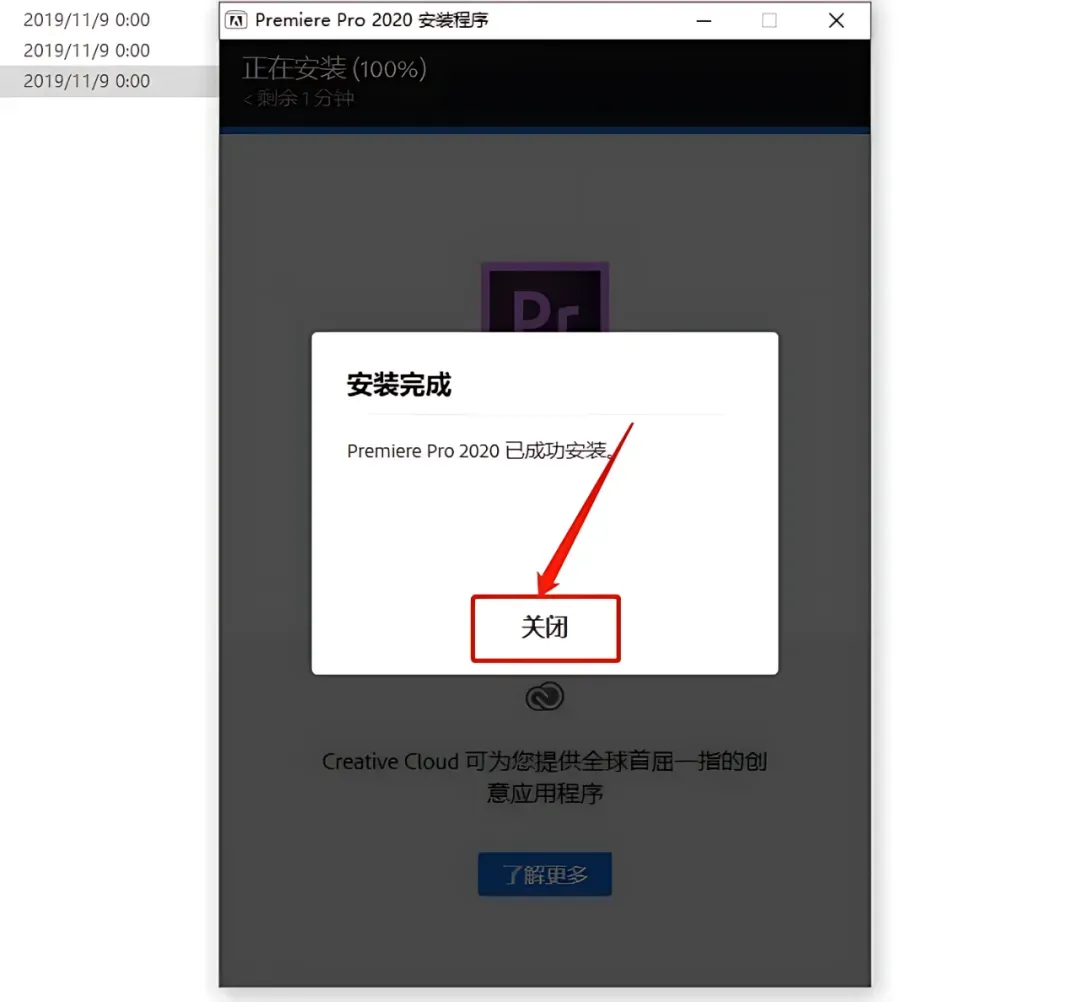Click the blue installation progress bar

pyautogui.click(x=545, y=130)
